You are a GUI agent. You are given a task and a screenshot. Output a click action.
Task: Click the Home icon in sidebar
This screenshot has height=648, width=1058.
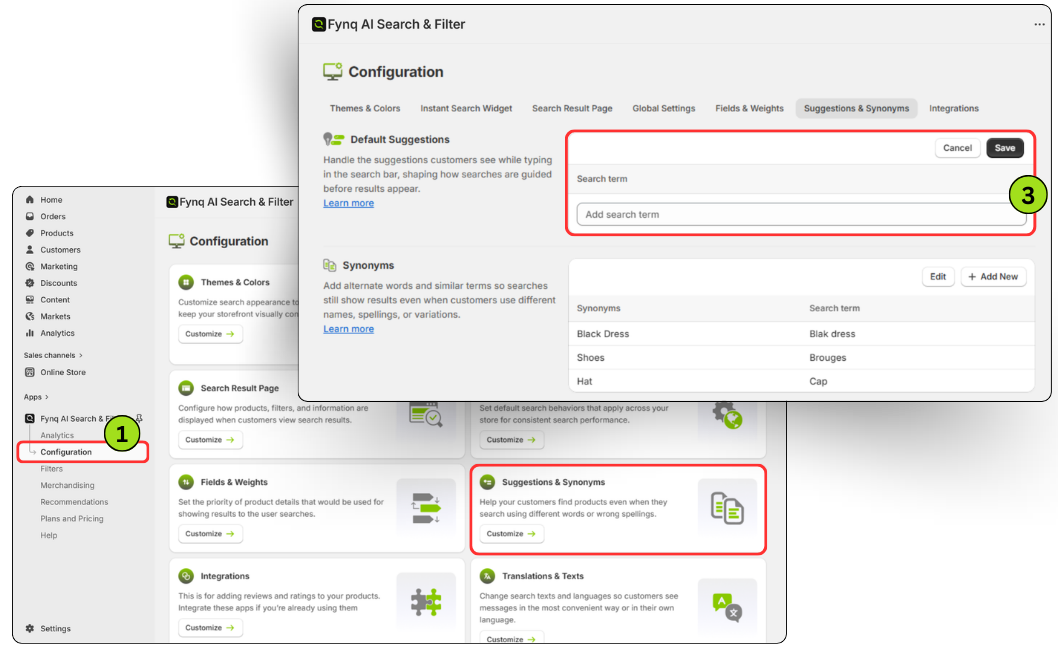(x=30, y=200)
